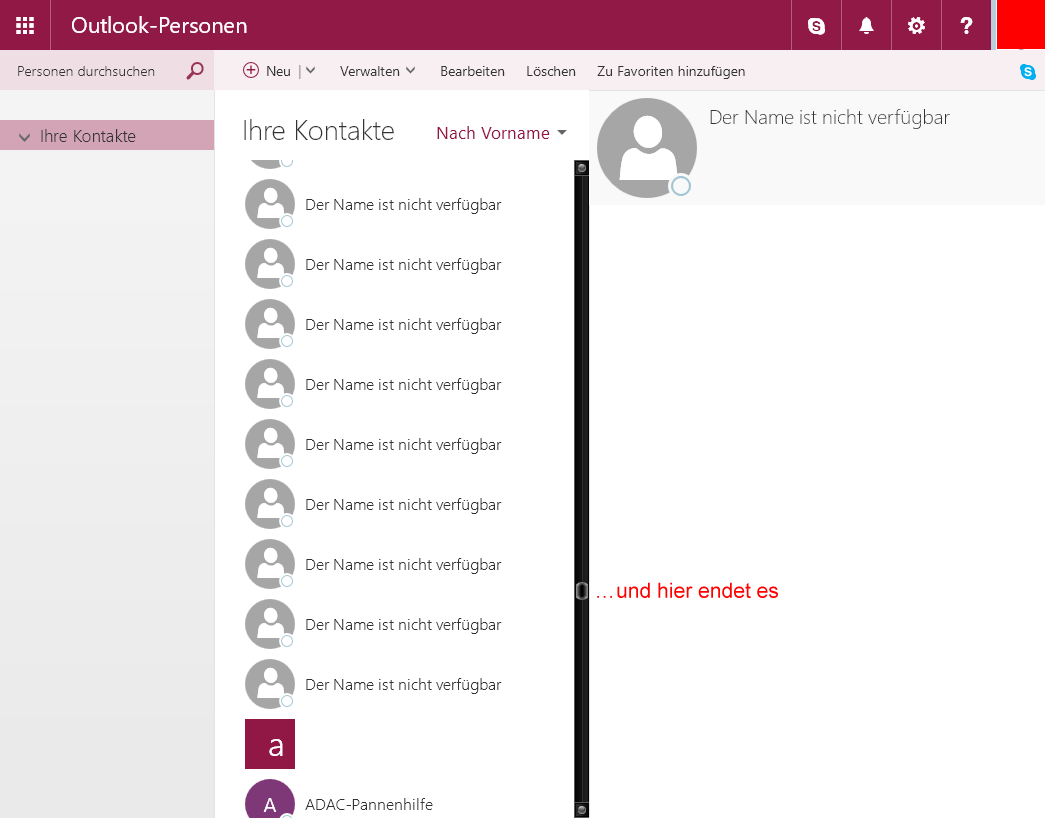Open the help question mark
This screenshot has width=1045, height=818.
coord(966,25)
